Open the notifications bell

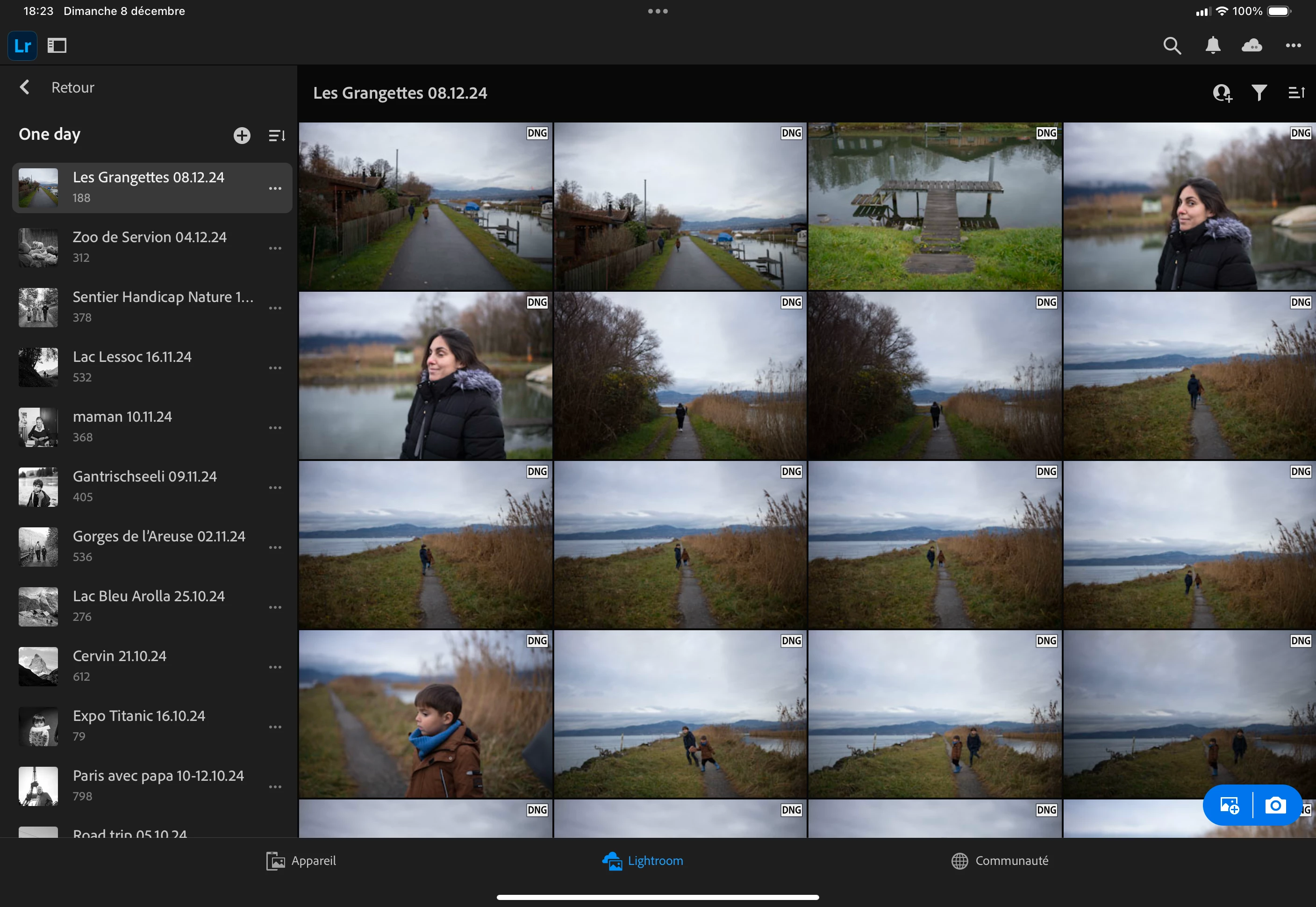pos(1213,45)
